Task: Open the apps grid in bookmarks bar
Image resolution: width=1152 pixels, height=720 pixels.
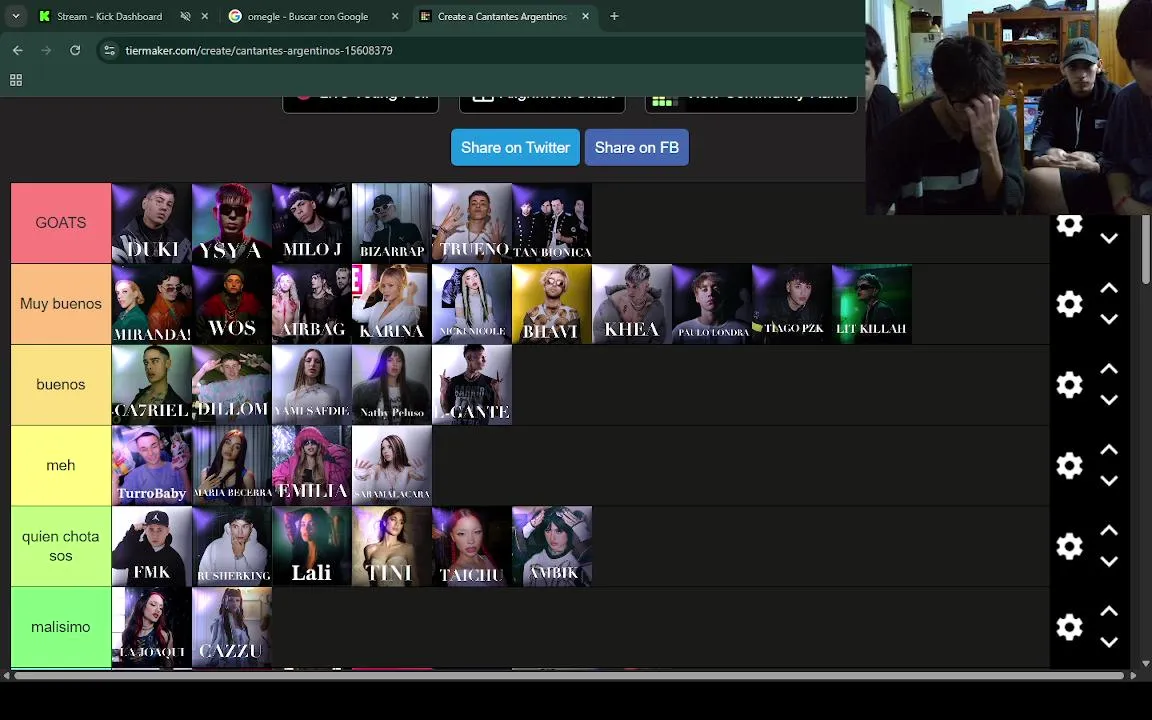Action: pos(15,80)
